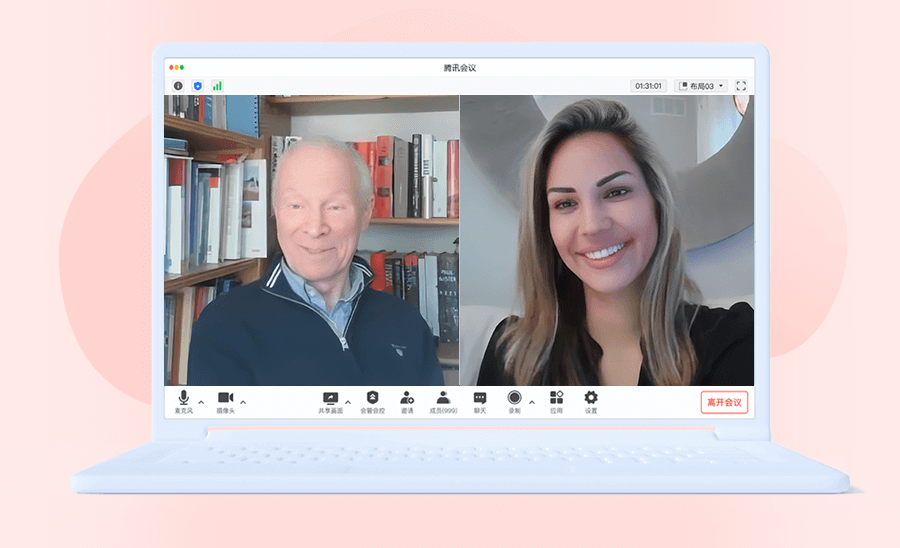Open meeting security controls shield
The width and height of the screenshot is (900, 548).
373,402
